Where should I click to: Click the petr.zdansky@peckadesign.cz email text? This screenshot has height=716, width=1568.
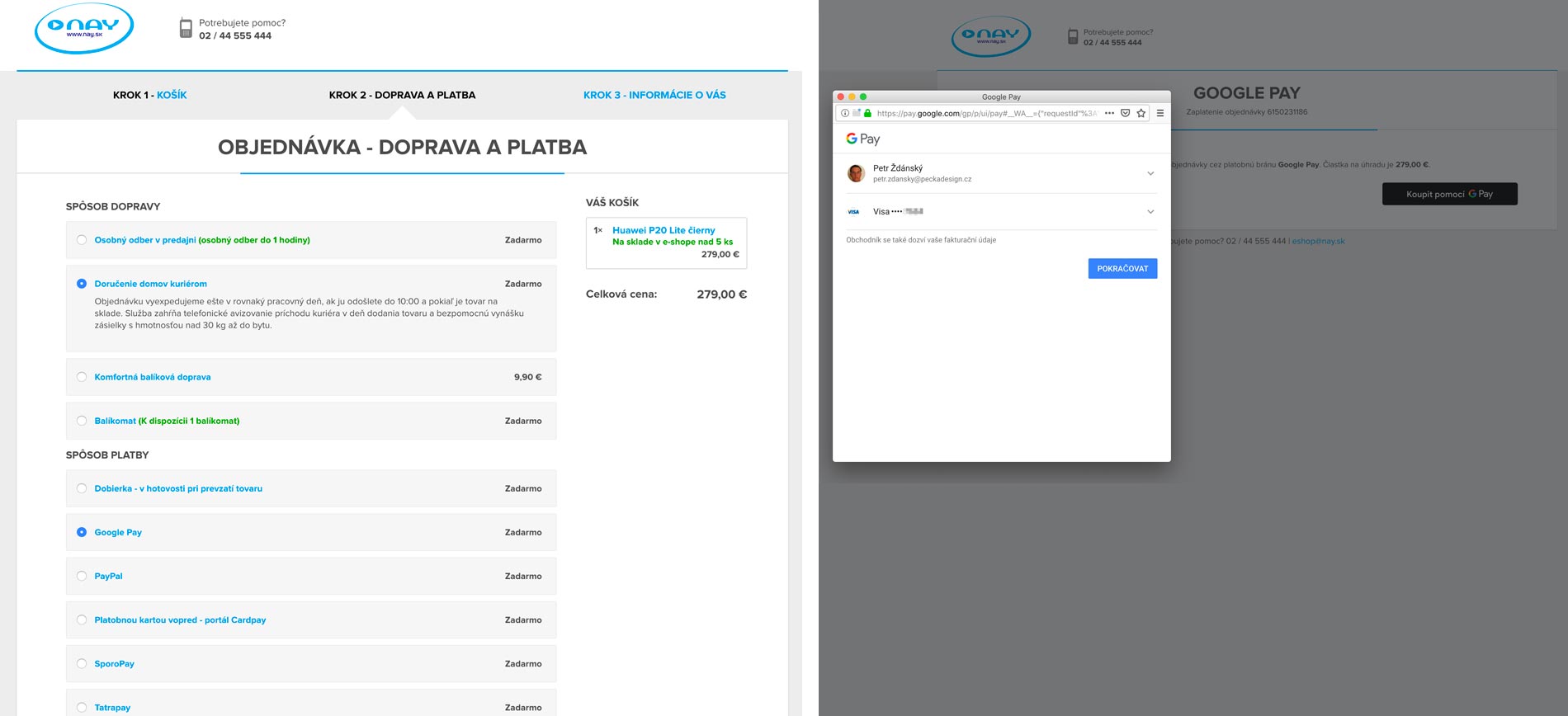(922, 179)
